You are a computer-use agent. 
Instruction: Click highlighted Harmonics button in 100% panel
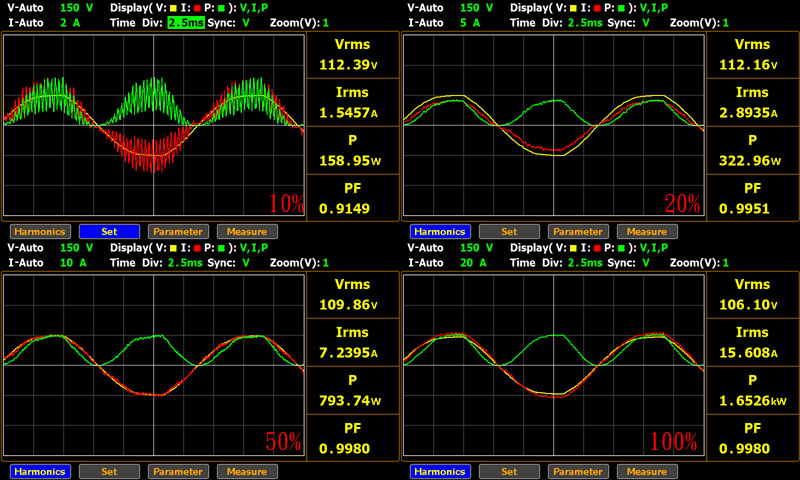(439, 472)
